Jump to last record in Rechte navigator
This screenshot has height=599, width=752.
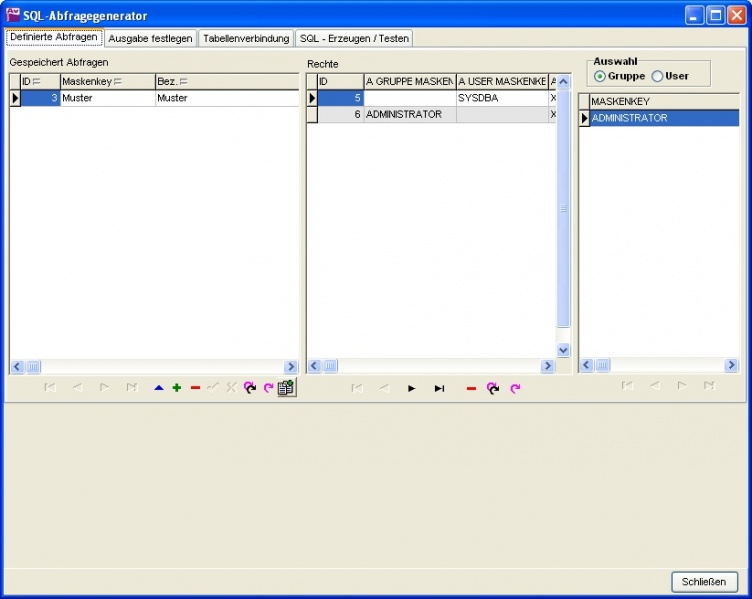[439, 388]
